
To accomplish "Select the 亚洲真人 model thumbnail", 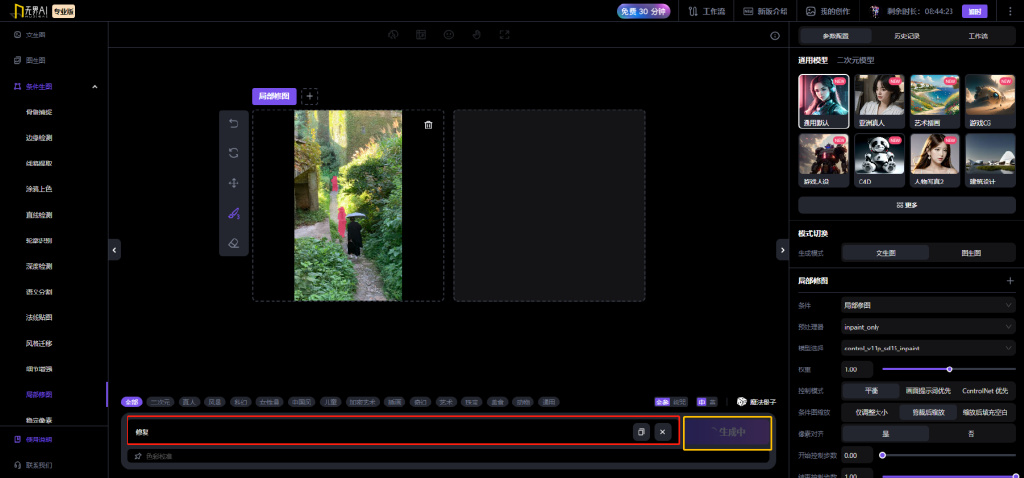I will [x=880, y=101].
